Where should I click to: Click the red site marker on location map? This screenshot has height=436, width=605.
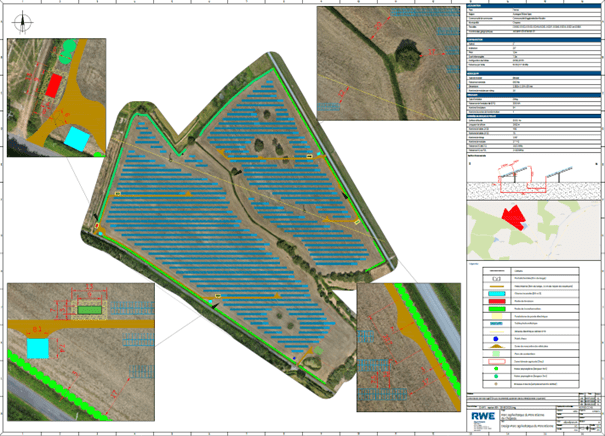[x=515, y=219]
